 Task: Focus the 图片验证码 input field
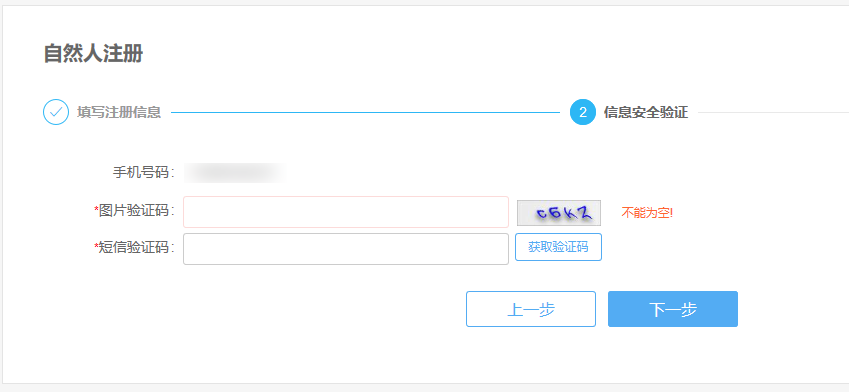(x=346, y=212)
